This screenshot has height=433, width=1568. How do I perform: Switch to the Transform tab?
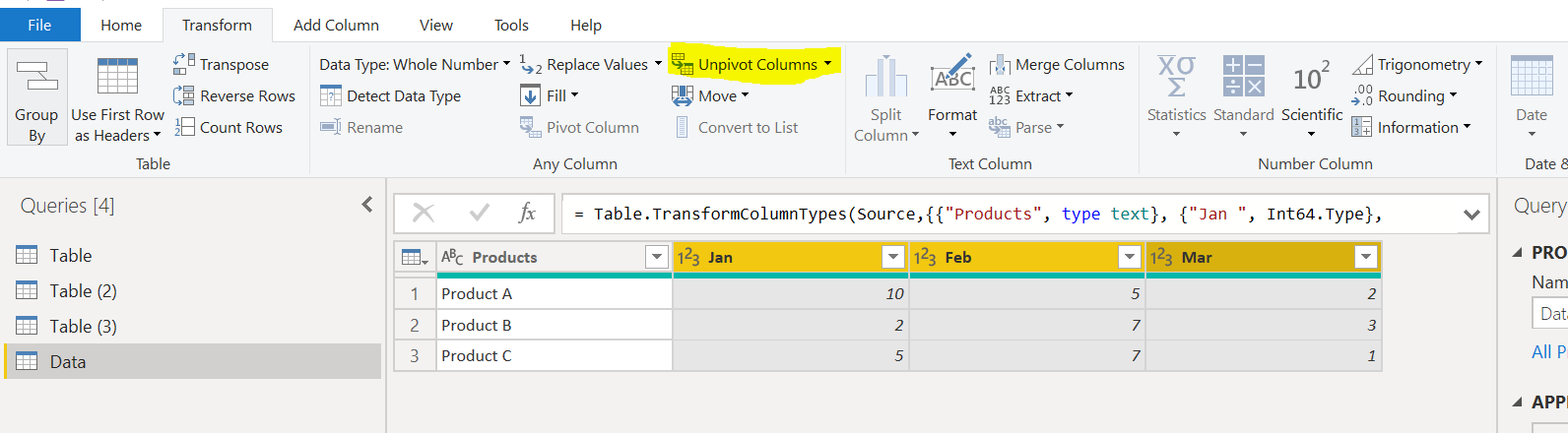click(x=217, y=25)
